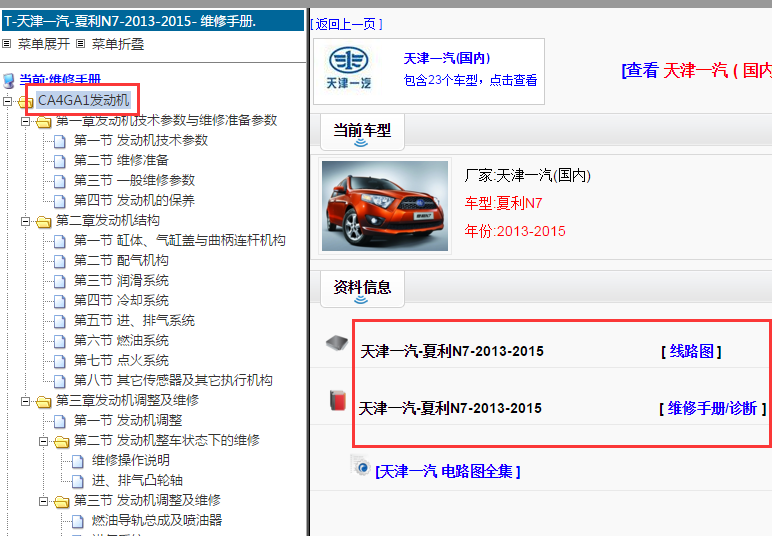Click page icon of 第二节 配气机构
Viewport: 772px width, 536px height.
click(x=60, y=261)
